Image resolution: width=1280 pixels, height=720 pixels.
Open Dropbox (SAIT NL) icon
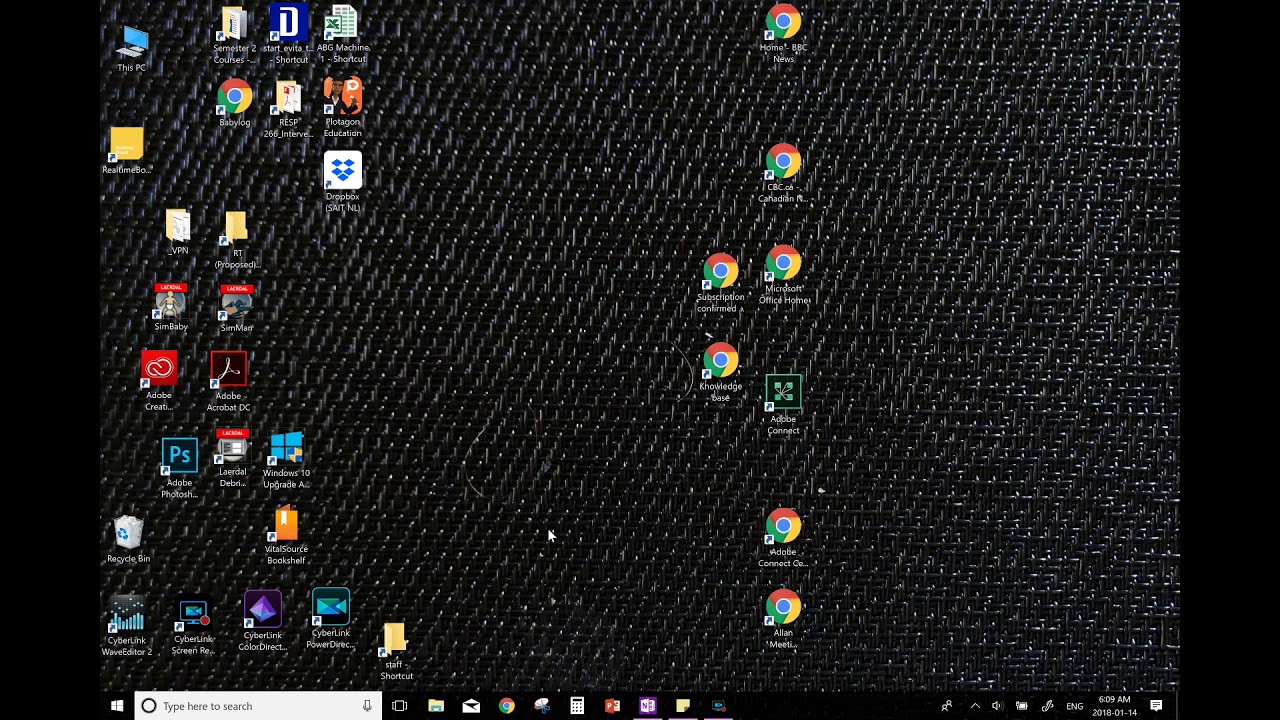coord(342,183)
